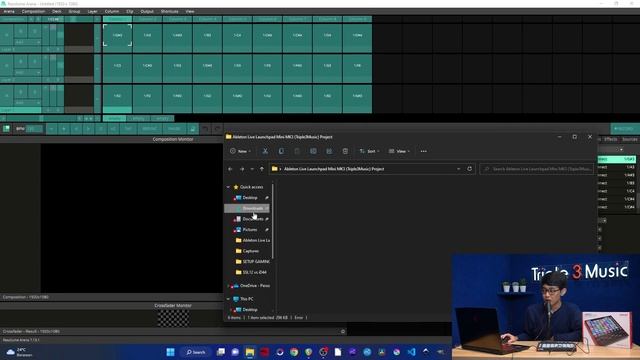Trigger first clip in the middle layer
This screenshot has height=360, width=640.
pyautogui.click(x=117, y=66)
